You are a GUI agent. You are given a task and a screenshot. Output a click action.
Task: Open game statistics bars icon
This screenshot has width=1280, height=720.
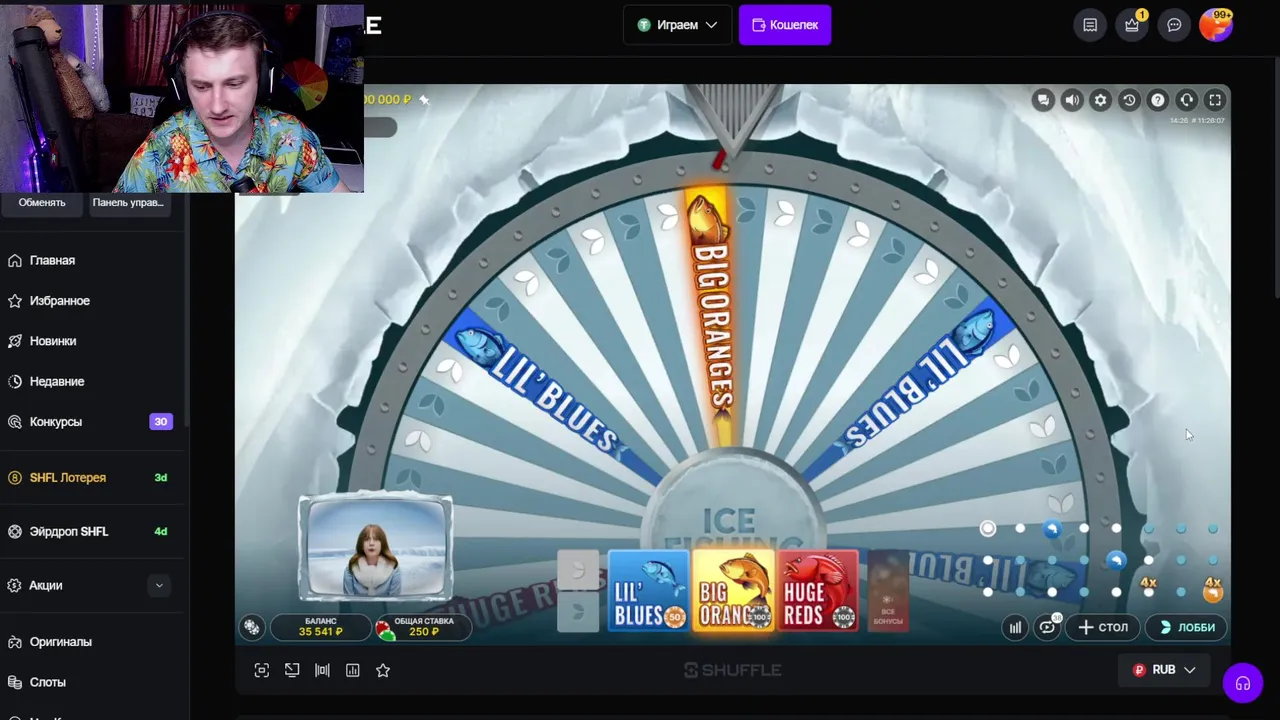pos(1015,627)
